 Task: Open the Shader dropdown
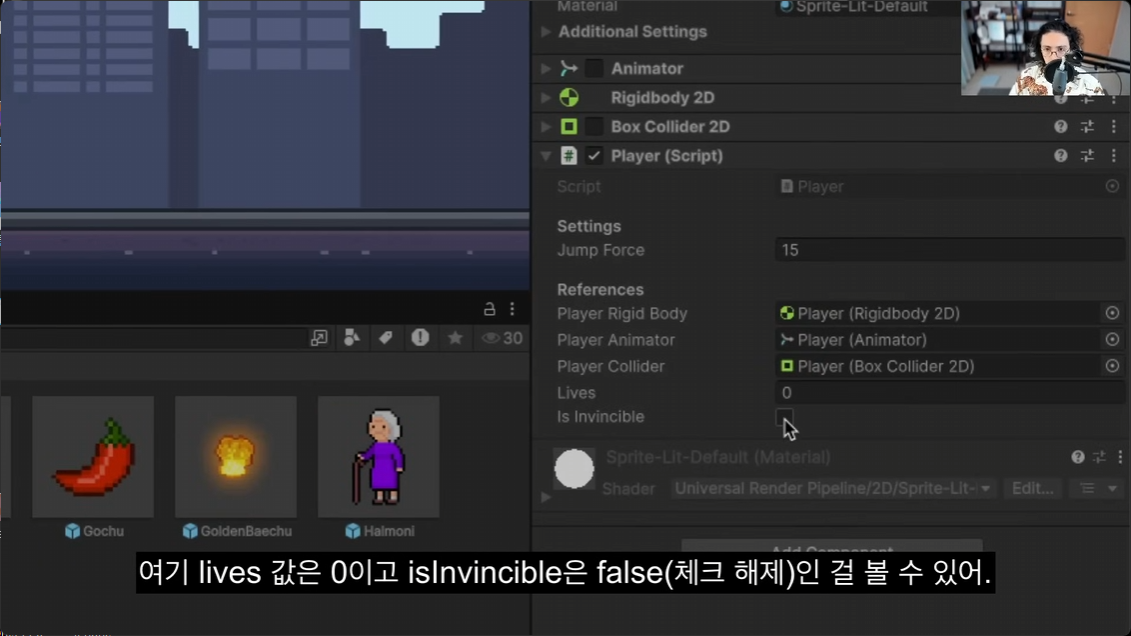[832, 488]
